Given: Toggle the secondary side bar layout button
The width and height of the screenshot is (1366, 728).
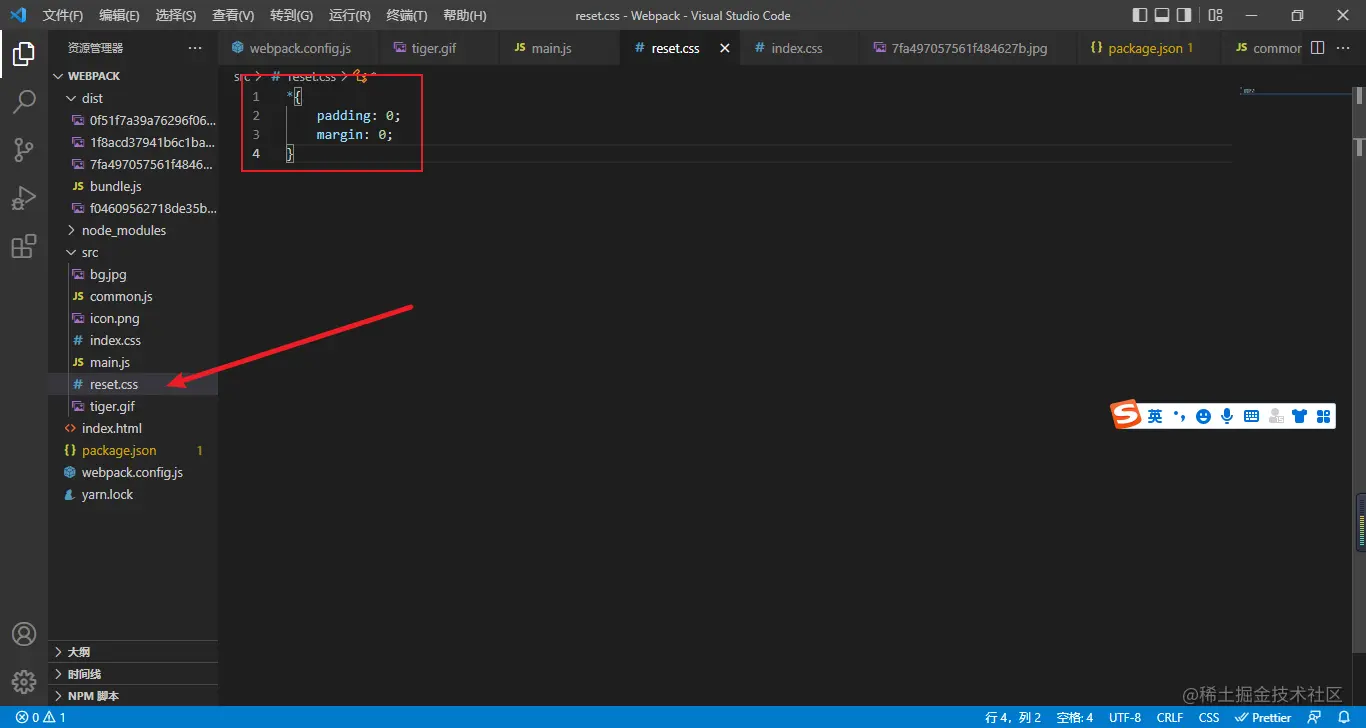Looking at the screenshot, I should (x=1184, y=15).
